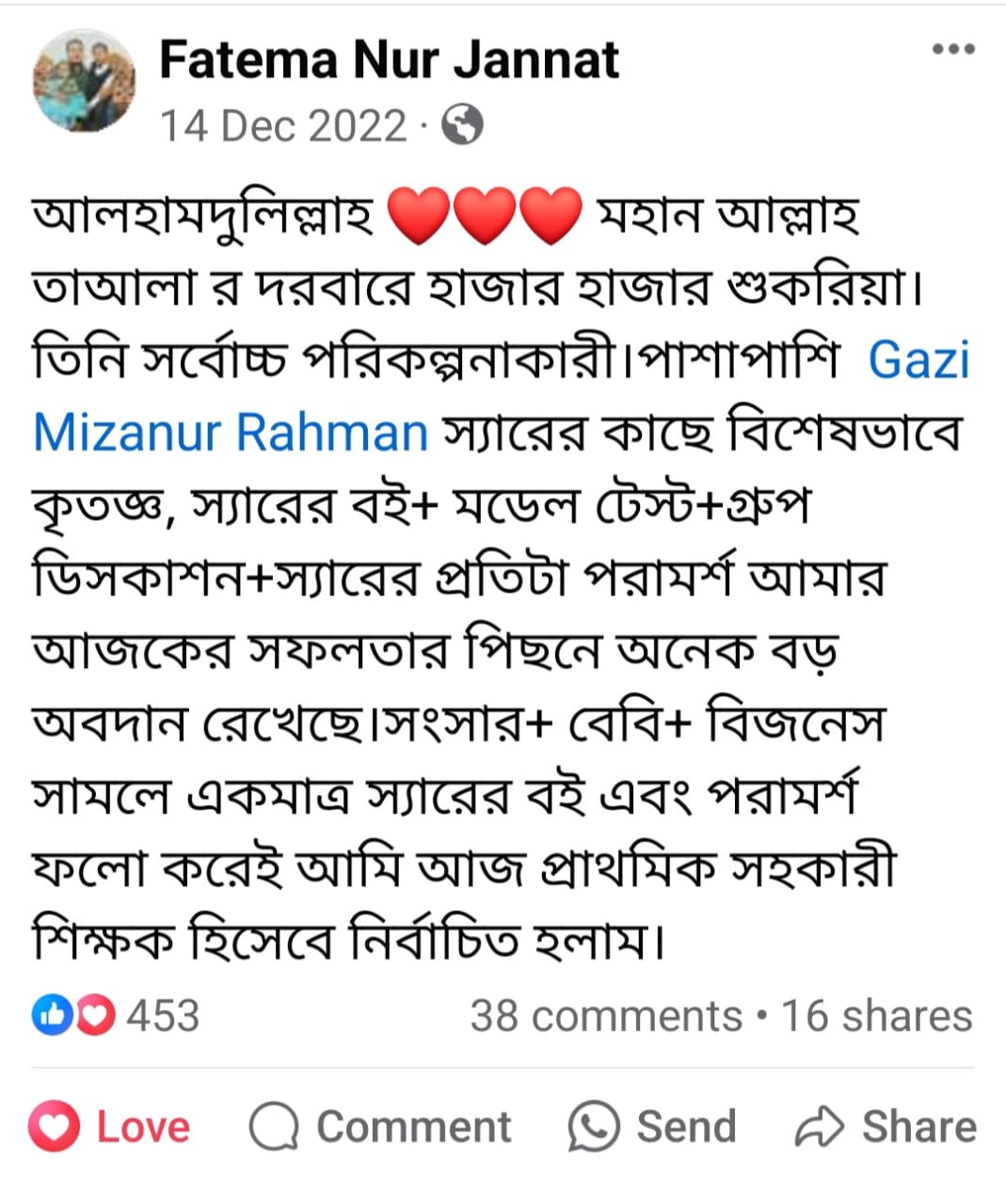The width and height of the screenshot is (1006, 1204).
Task: Open tagged Mizanur Rahman profile link
Action: pos(231,433)
